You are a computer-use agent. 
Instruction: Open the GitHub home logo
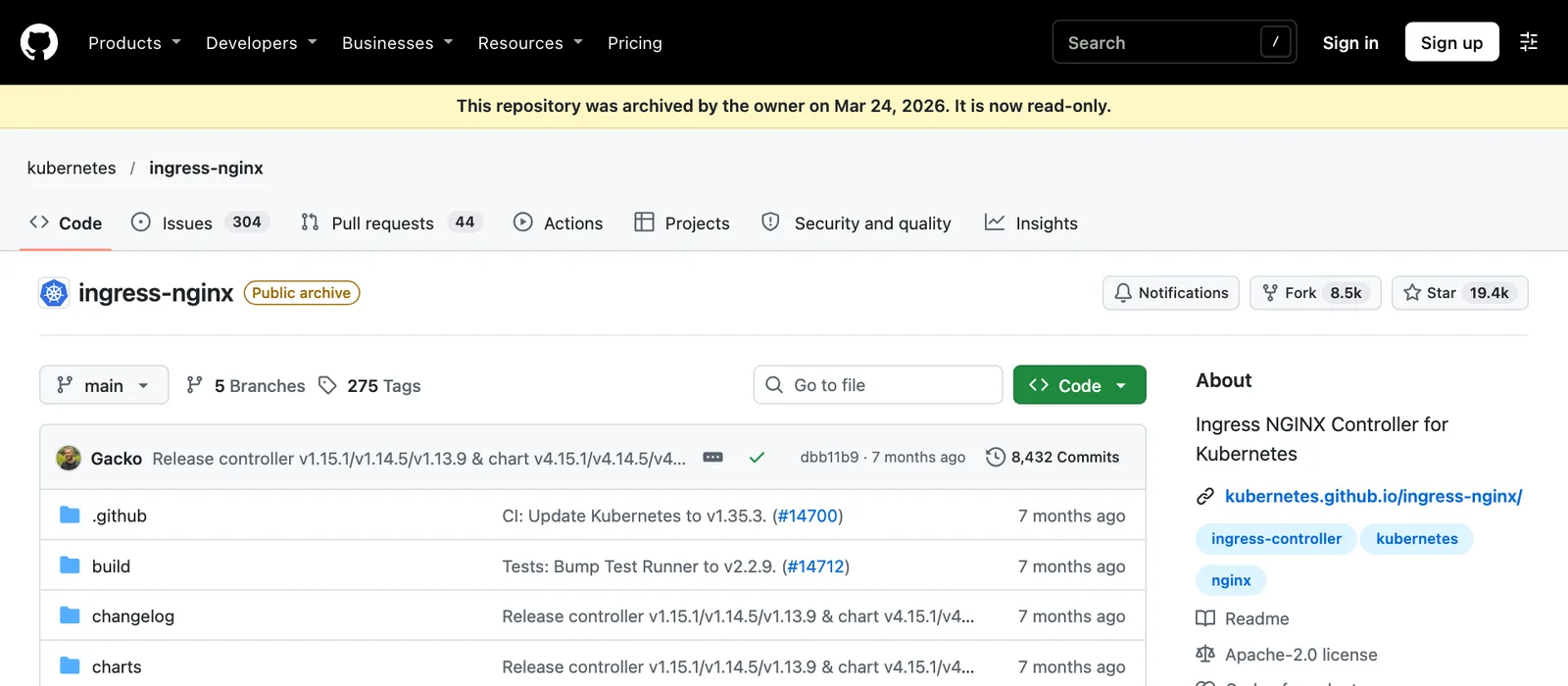(x=39, y=42)
